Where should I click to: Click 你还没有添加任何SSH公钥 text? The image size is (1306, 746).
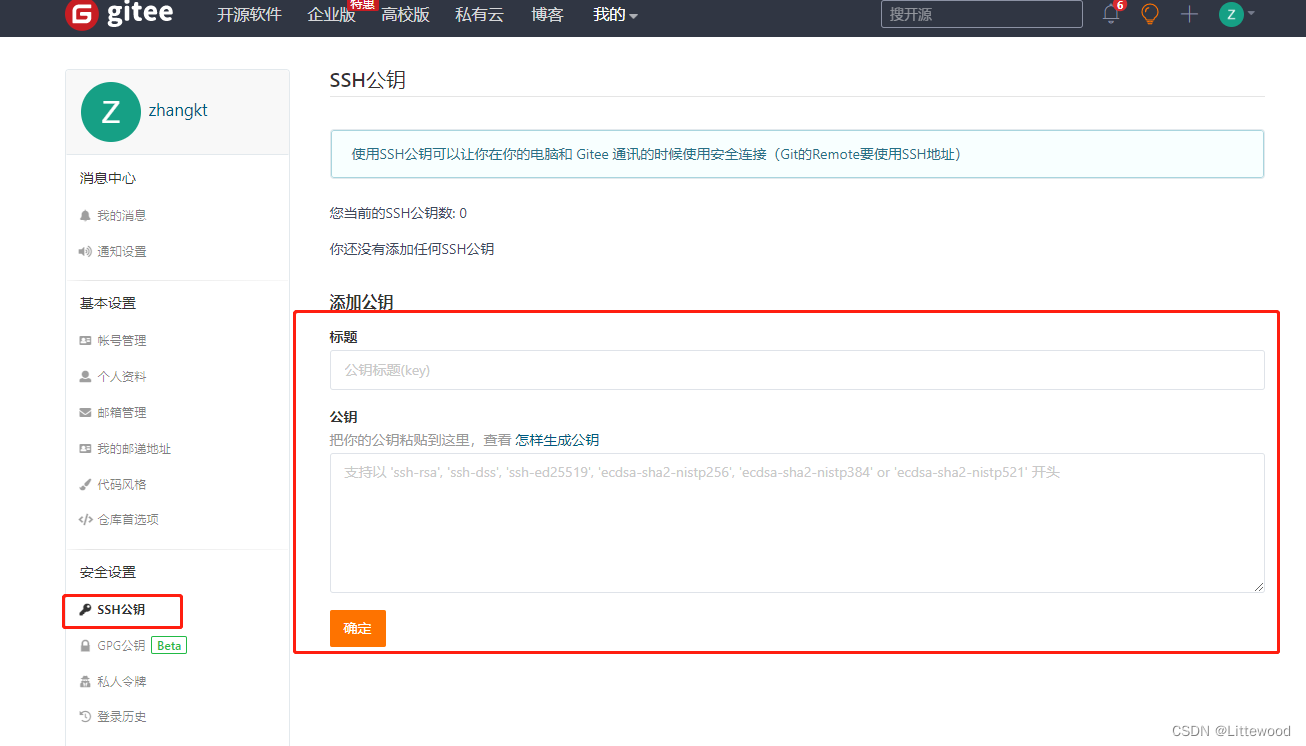pyautogui.click(x=412, y=249)
